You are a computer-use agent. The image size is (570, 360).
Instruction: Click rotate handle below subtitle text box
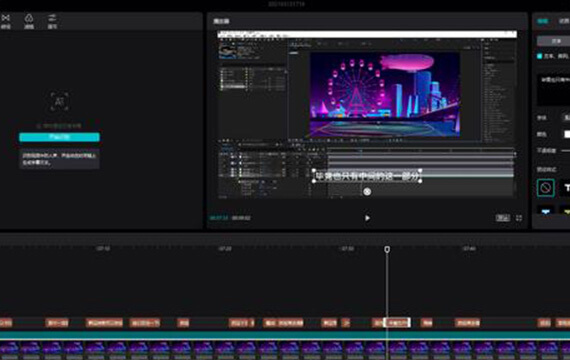coord(367,192)
